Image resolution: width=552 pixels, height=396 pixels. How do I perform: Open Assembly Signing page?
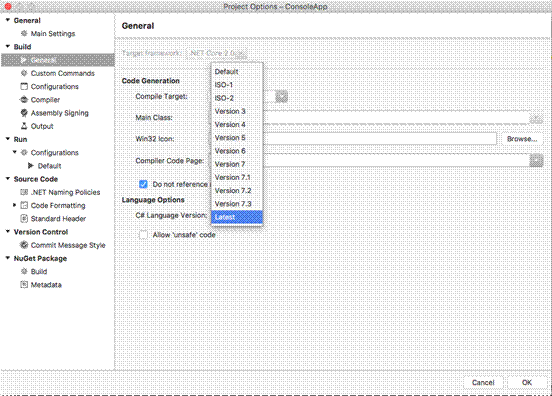59,113
